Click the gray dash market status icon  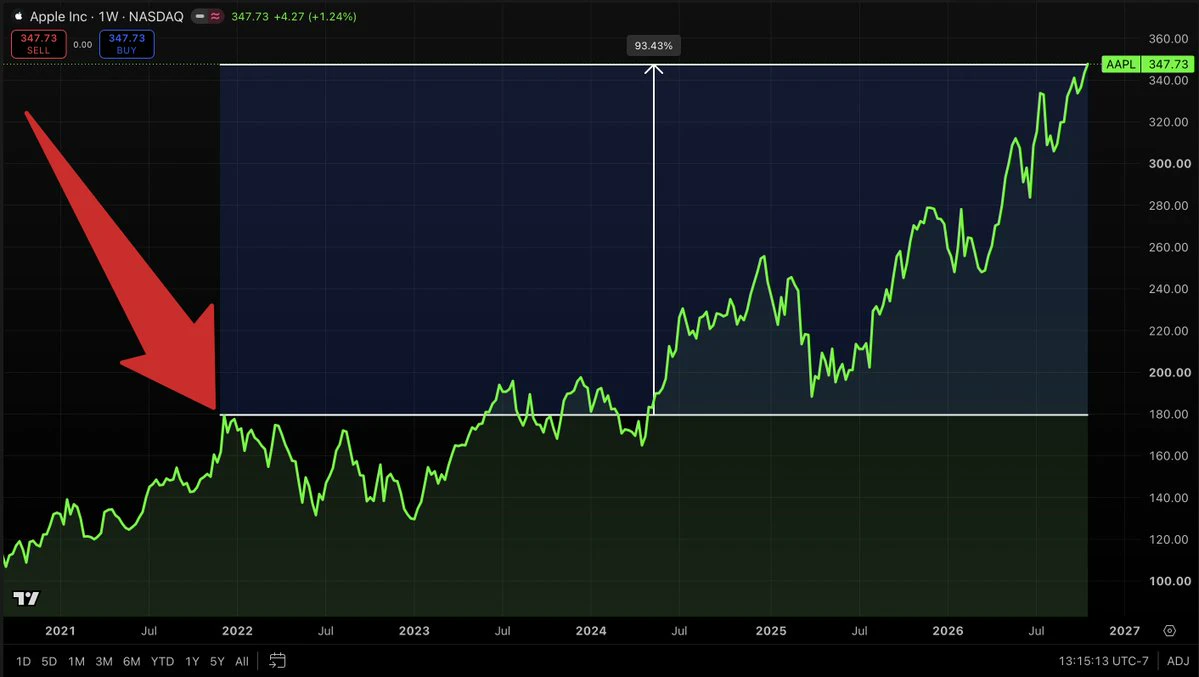click(200, 16)
